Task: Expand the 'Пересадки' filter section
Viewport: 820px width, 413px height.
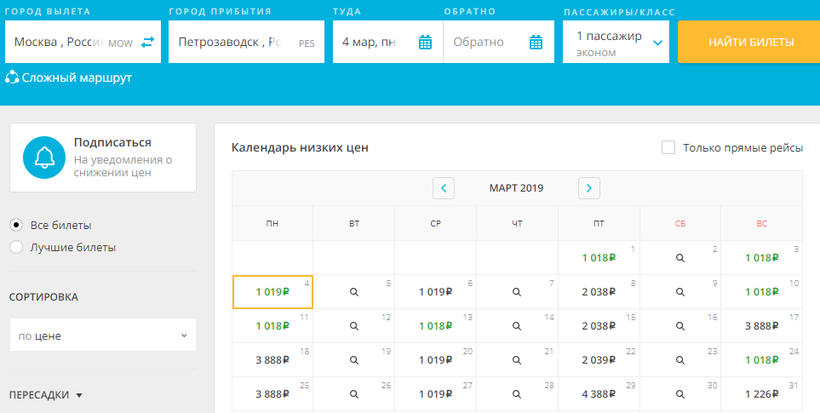Action: pyautogui.click(x=46, y=395)
